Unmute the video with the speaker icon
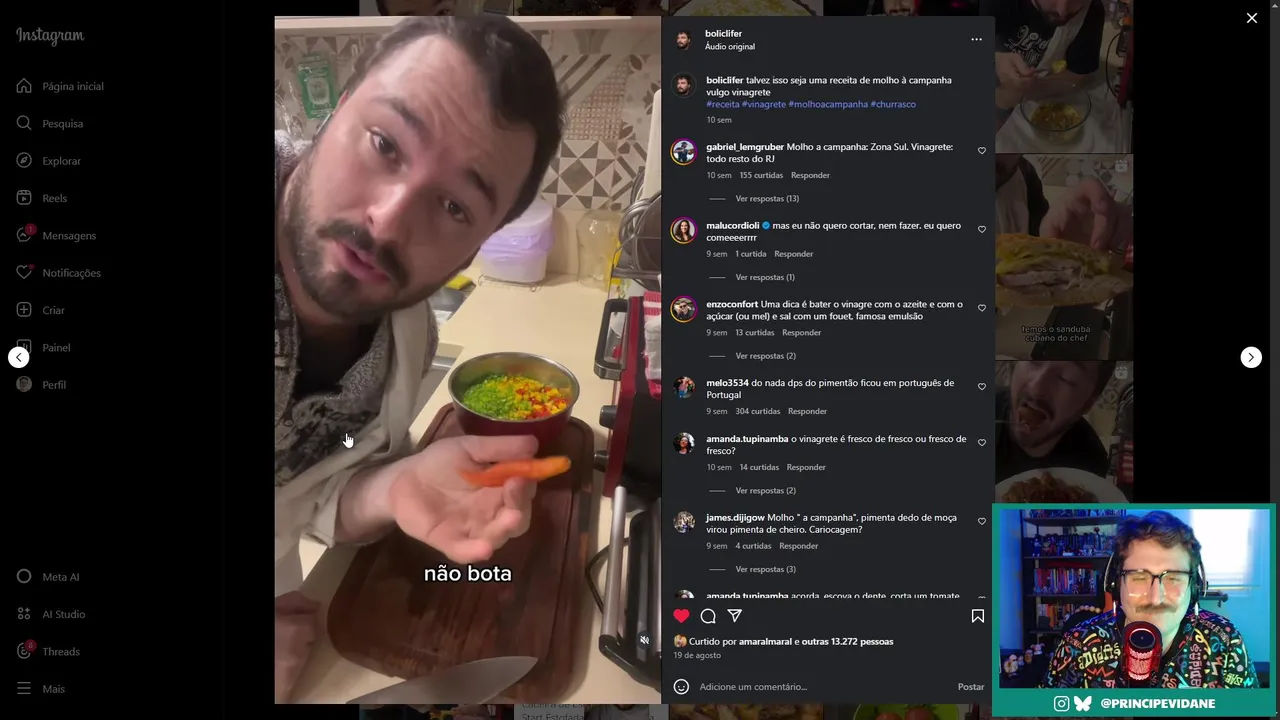This screenshot has width=1280, height=720. [x=644, y=640]
